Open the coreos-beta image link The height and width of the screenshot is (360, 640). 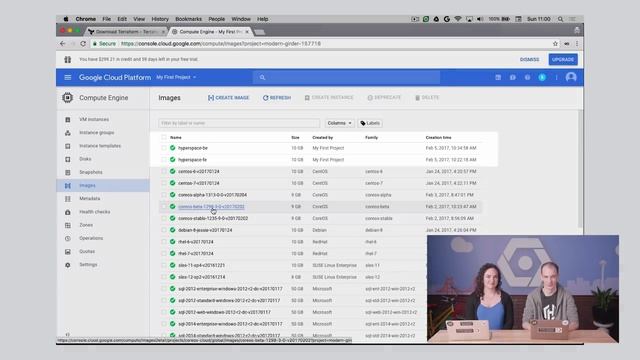tap(211, 207)
